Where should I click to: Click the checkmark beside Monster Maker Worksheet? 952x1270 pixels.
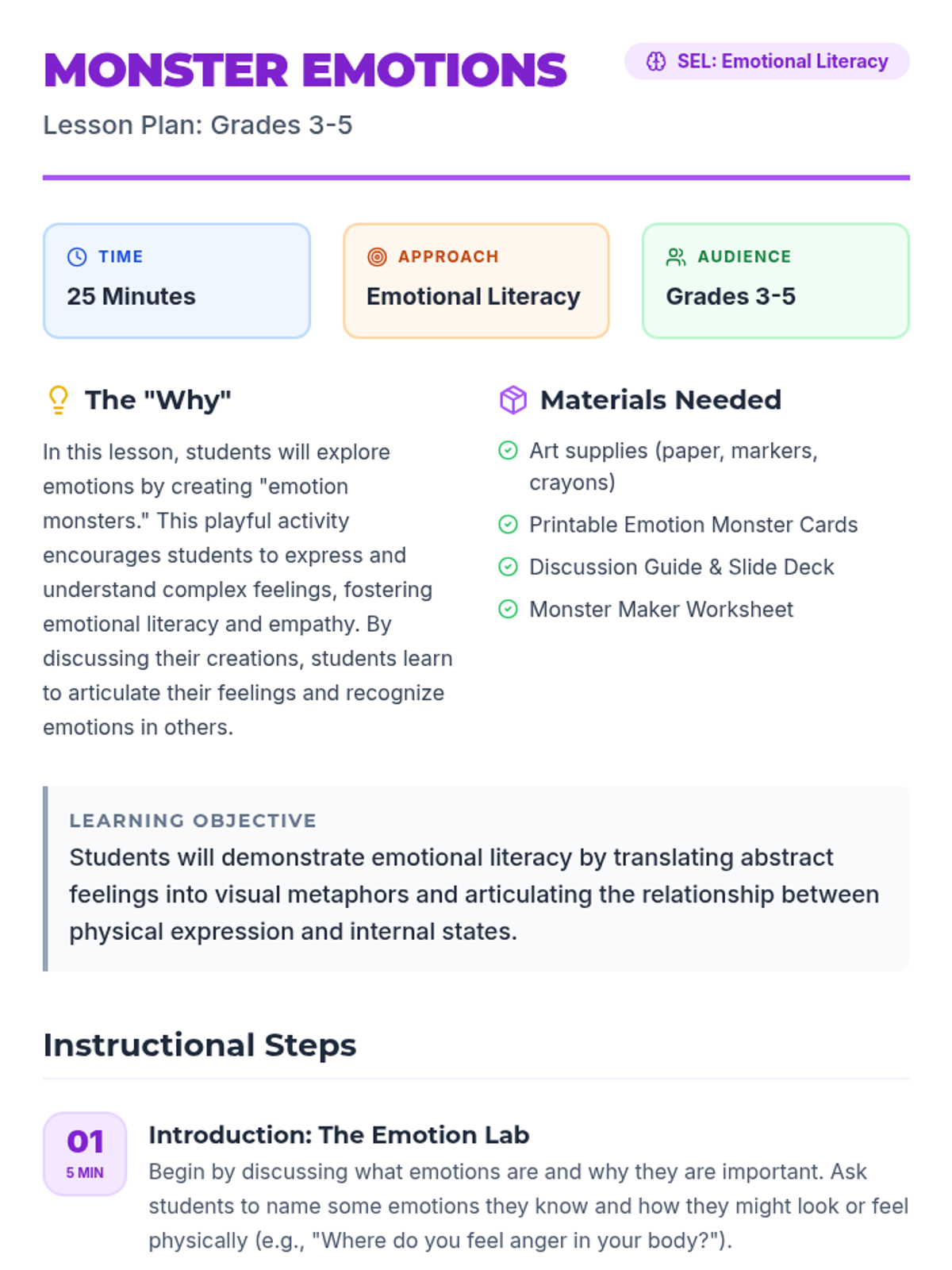(x=508, y=609)
